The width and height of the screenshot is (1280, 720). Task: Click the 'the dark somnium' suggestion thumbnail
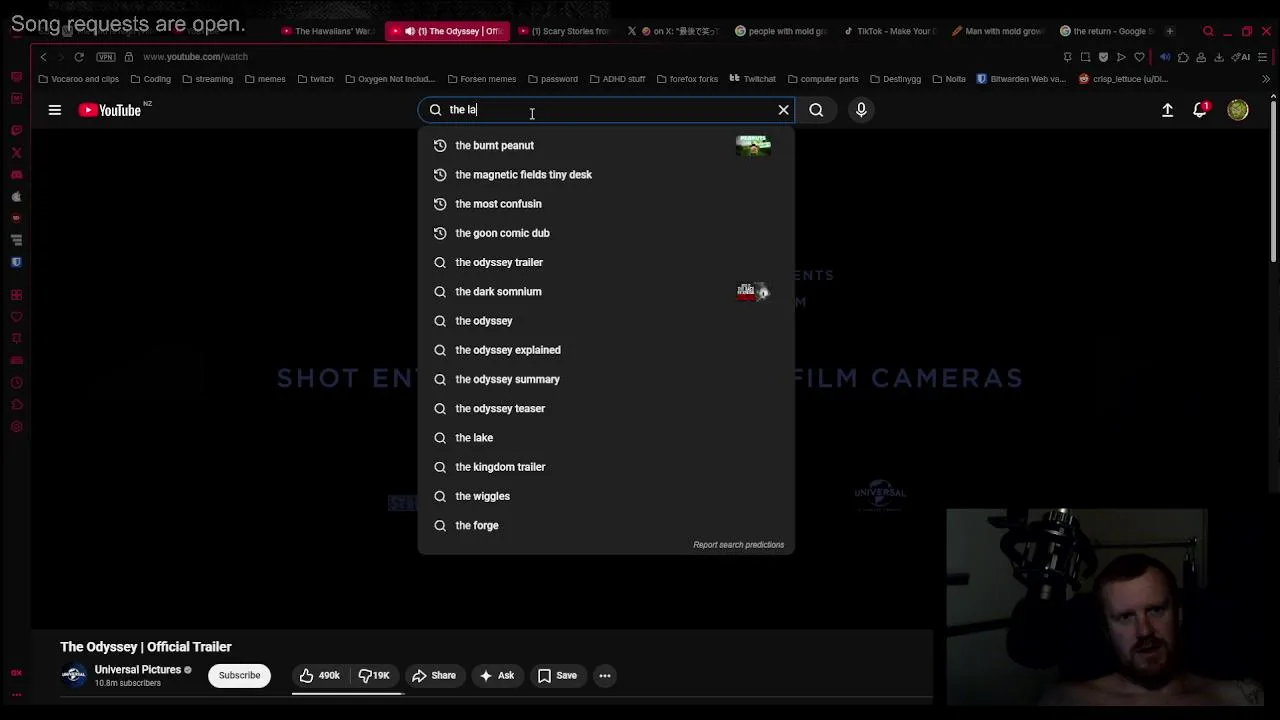(753, 292)
